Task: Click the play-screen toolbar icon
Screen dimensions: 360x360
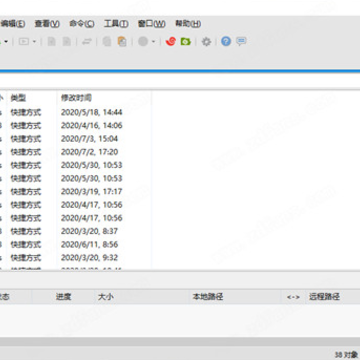Action: pos(24,42)
